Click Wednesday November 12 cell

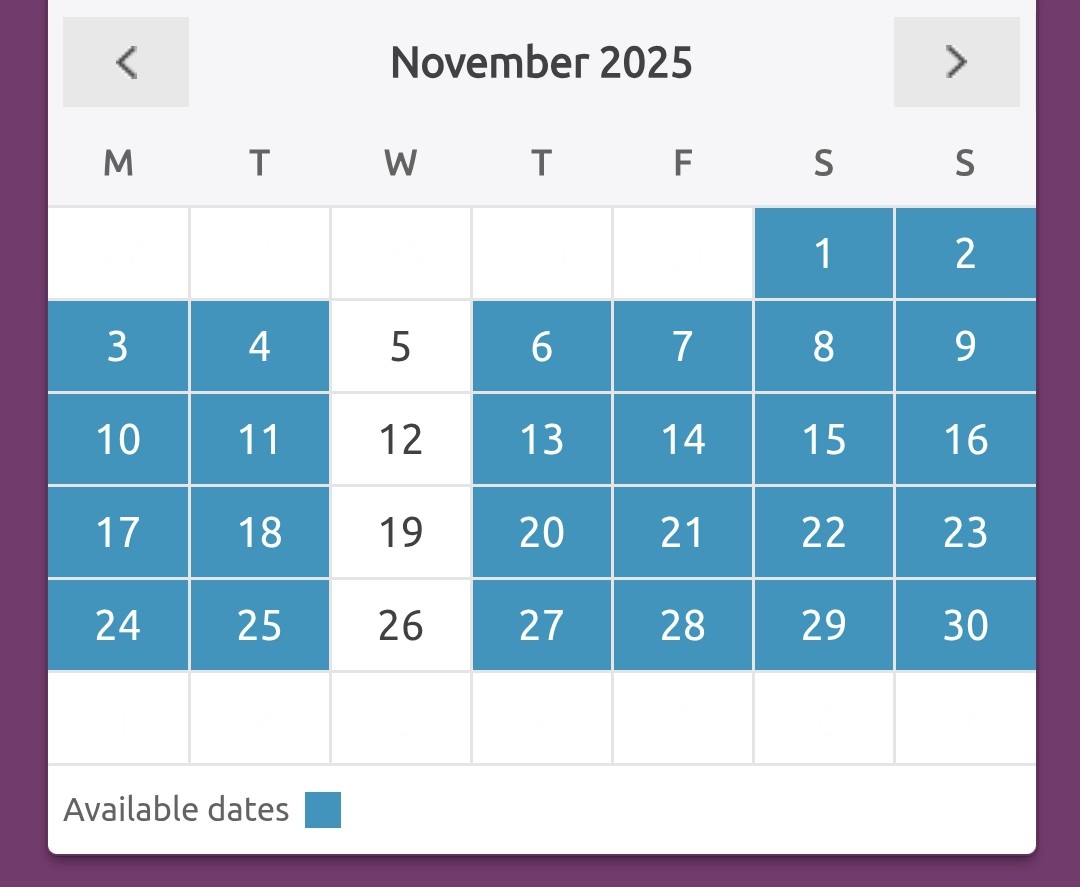coord(401,439)
